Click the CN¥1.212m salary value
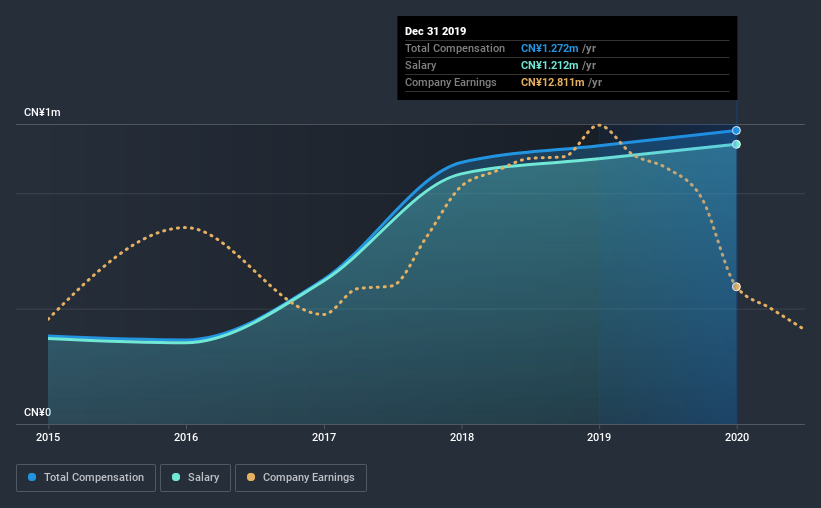The height and width of the screenshot is (508, 821). click(x=550, y=65)
